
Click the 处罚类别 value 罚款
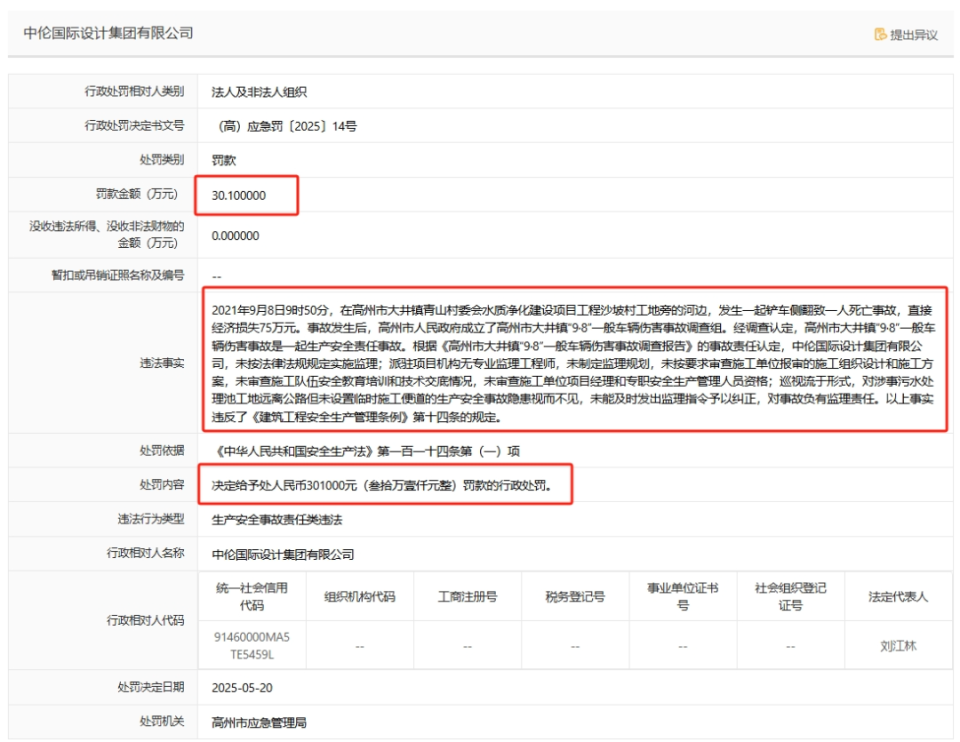click(223, 160)
